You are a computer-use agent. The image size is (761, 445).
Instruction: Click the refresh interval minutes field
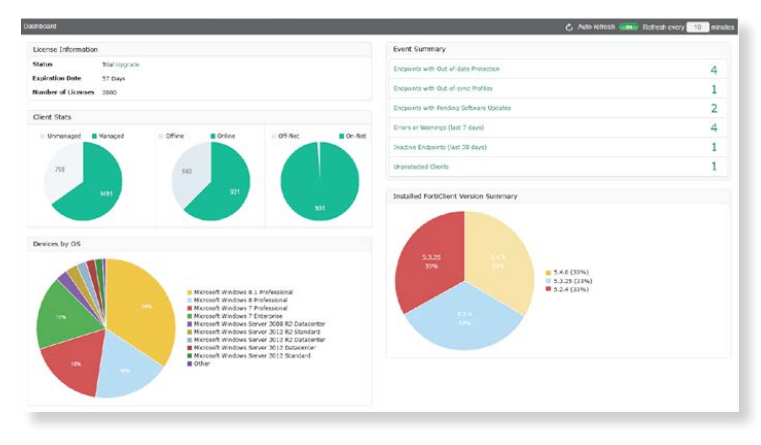tap(697, 27)
